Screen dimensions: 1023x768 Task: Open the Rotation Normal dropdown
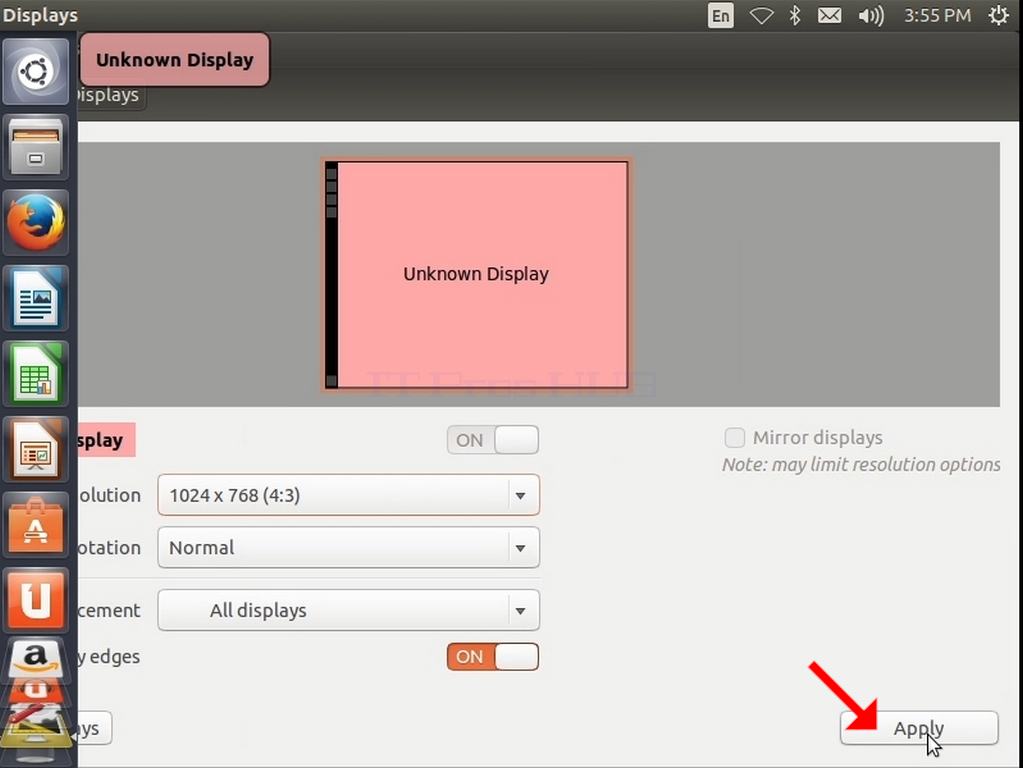tap(348, 547)
